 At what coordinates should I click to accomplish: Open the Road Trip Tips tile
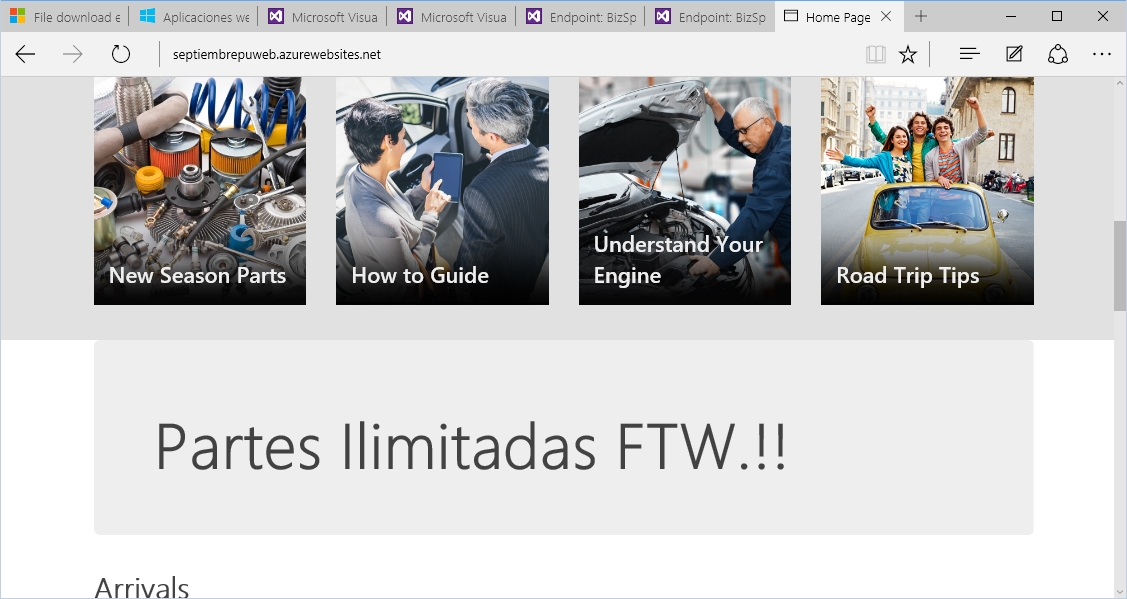click(x=927, y=191)
